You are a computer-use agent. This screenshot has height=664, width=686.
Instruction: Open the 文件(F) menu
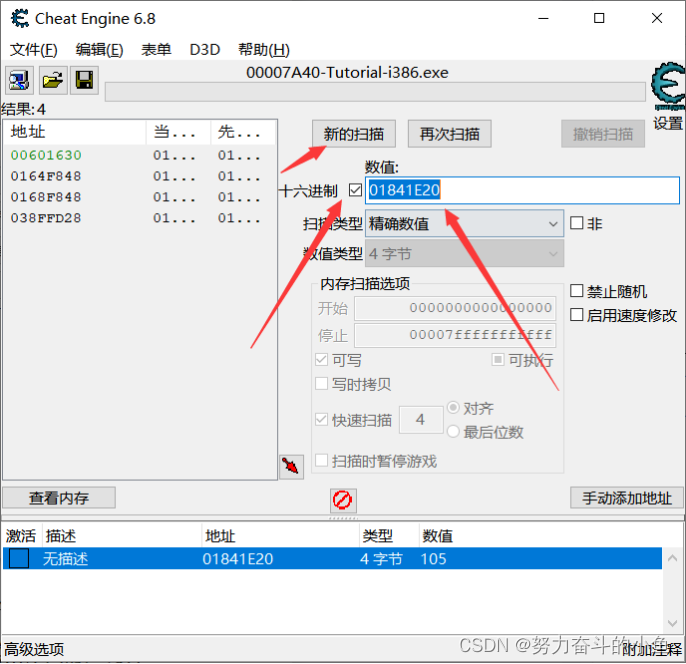click(x=34, y=50)
